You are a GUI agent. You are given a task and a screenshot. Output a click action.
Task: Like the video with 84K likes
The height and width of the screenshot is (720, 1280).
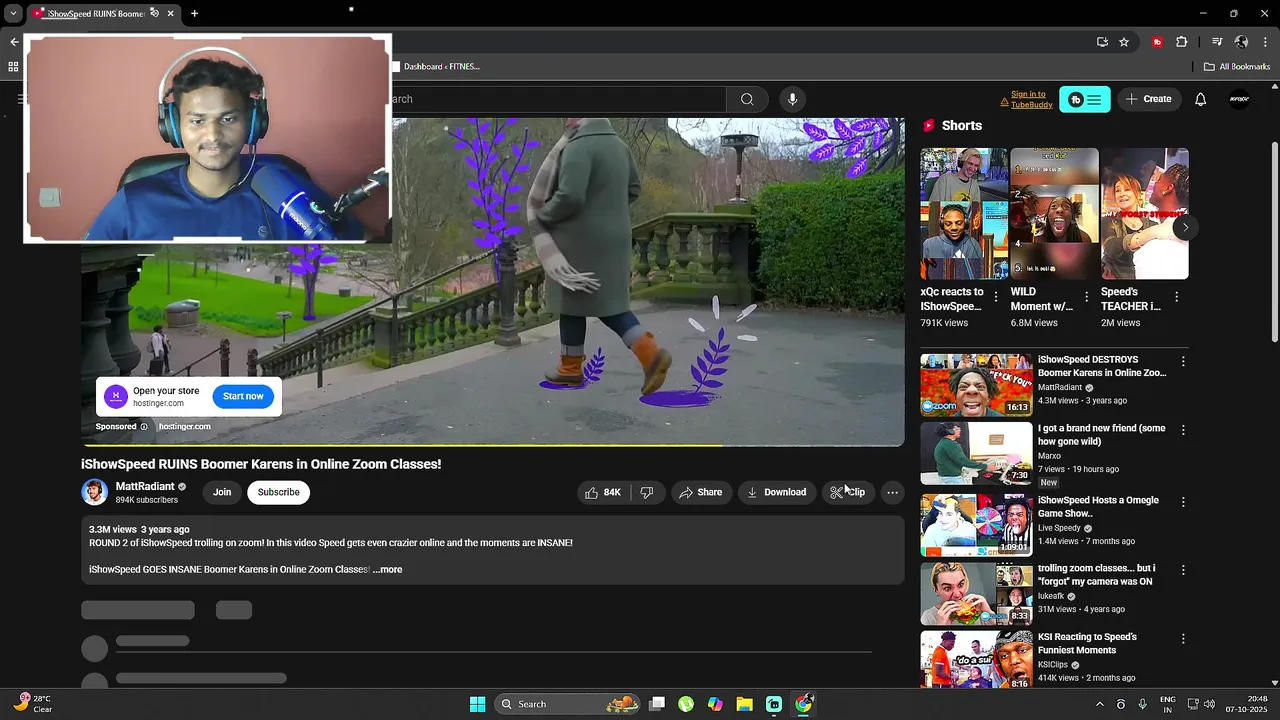coord(603,492)
